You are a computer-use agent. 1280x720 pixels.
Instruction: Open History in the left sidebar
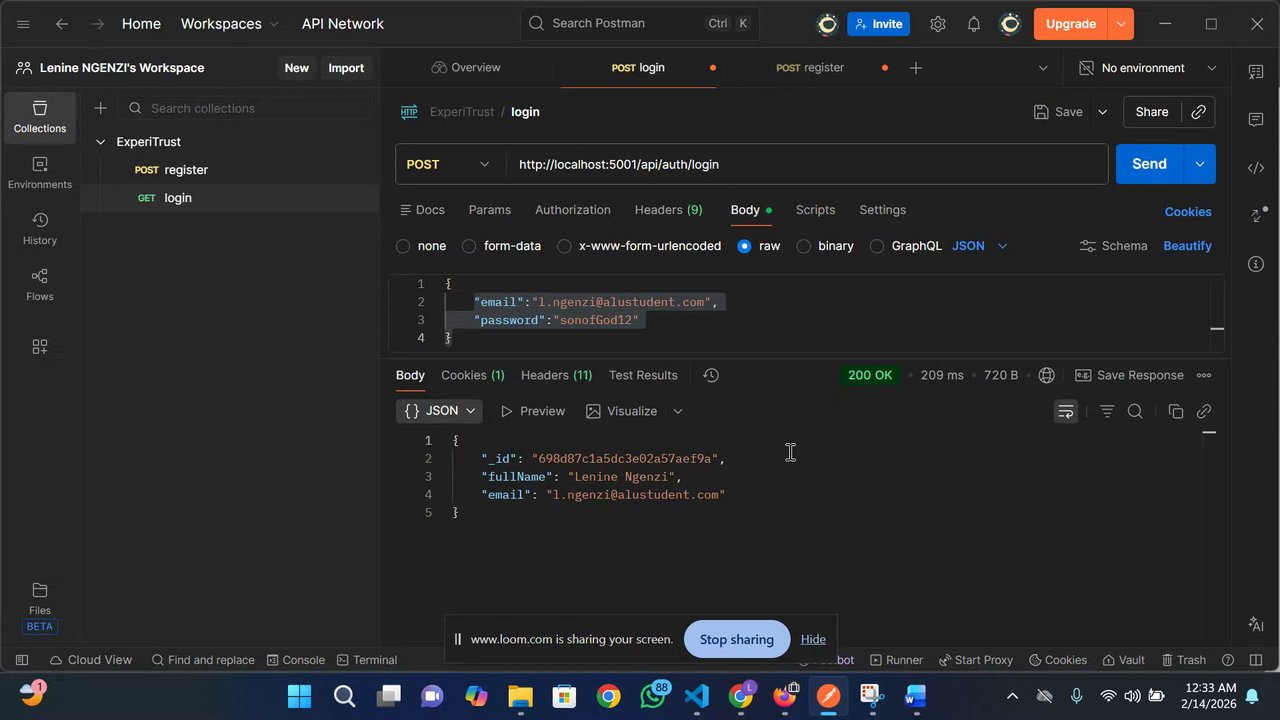40,229
